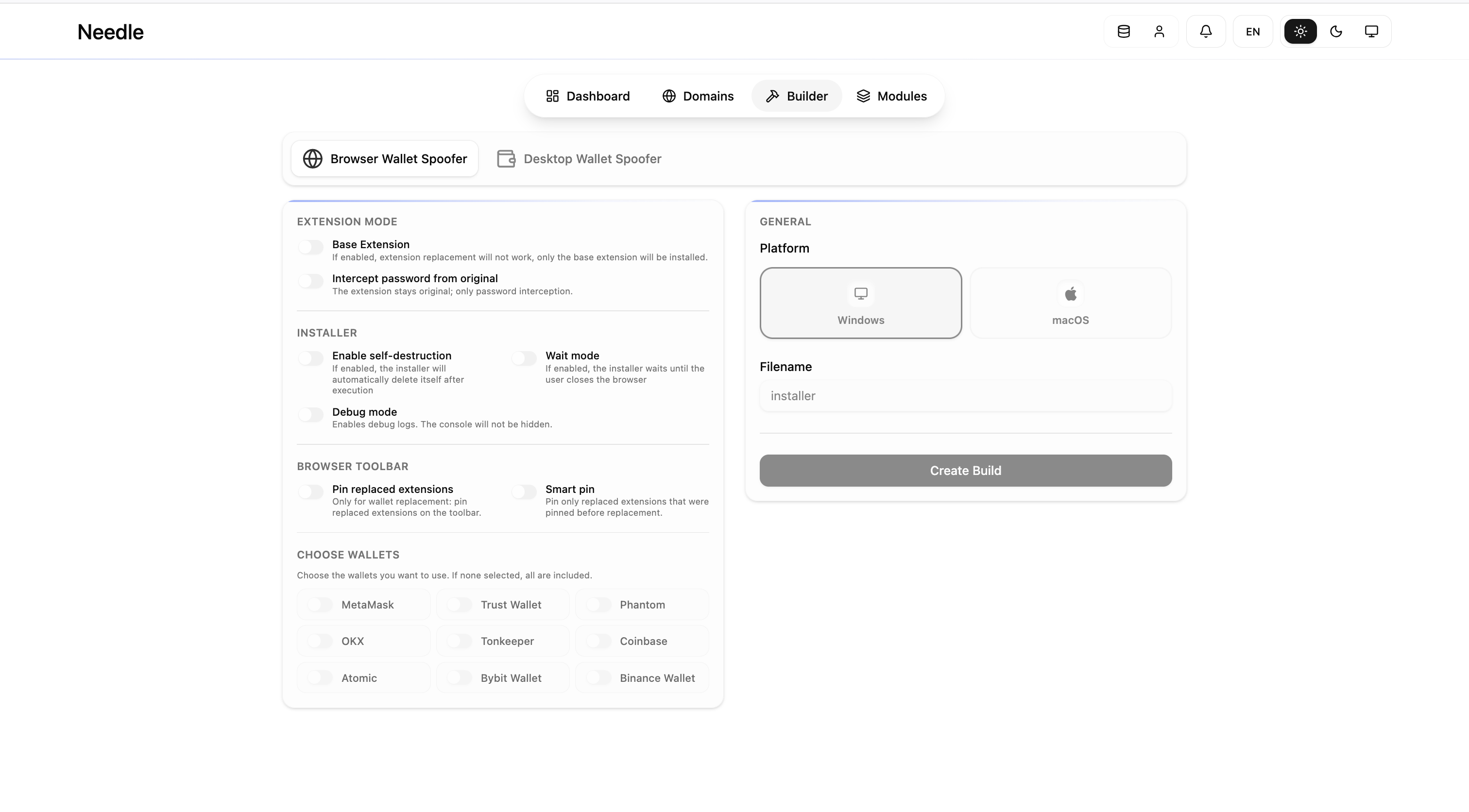Screen dimensions: 1469x812
Task: Click the Filename input field
Action: pyautogui.click(x=965, y=396)
